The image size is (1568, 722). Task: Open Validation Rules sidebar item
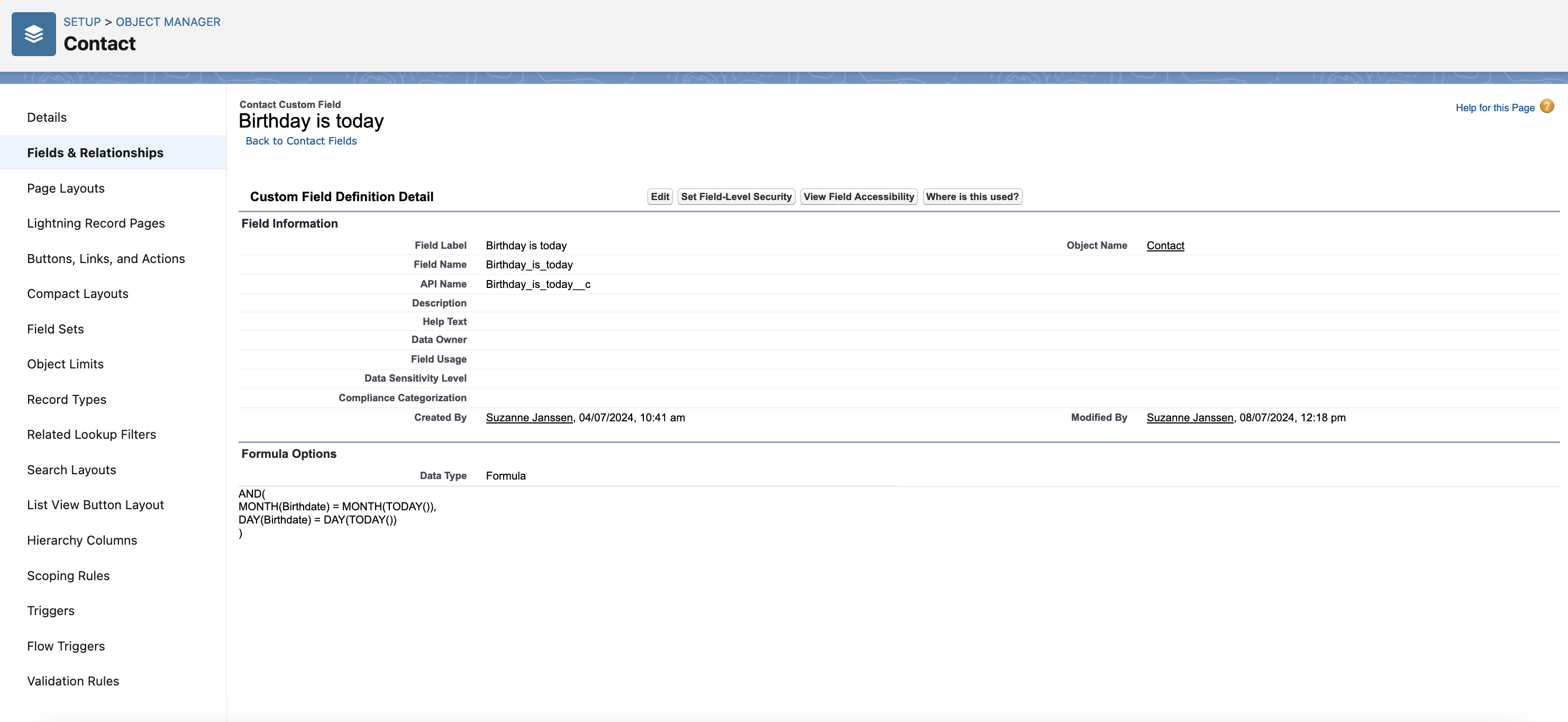pos(73,681)
